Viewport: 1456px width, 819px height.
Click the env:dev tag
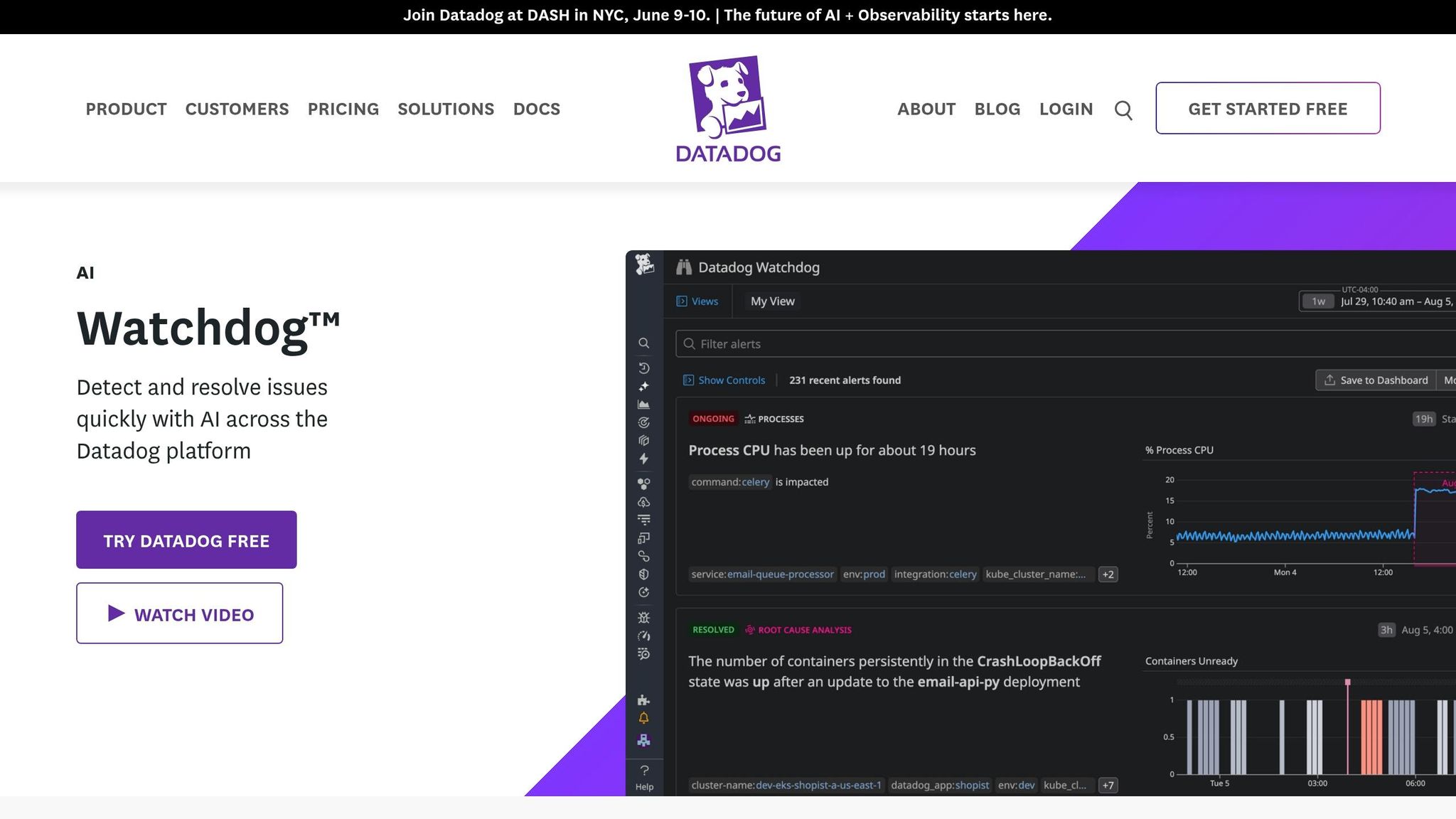click(1016, 786)
